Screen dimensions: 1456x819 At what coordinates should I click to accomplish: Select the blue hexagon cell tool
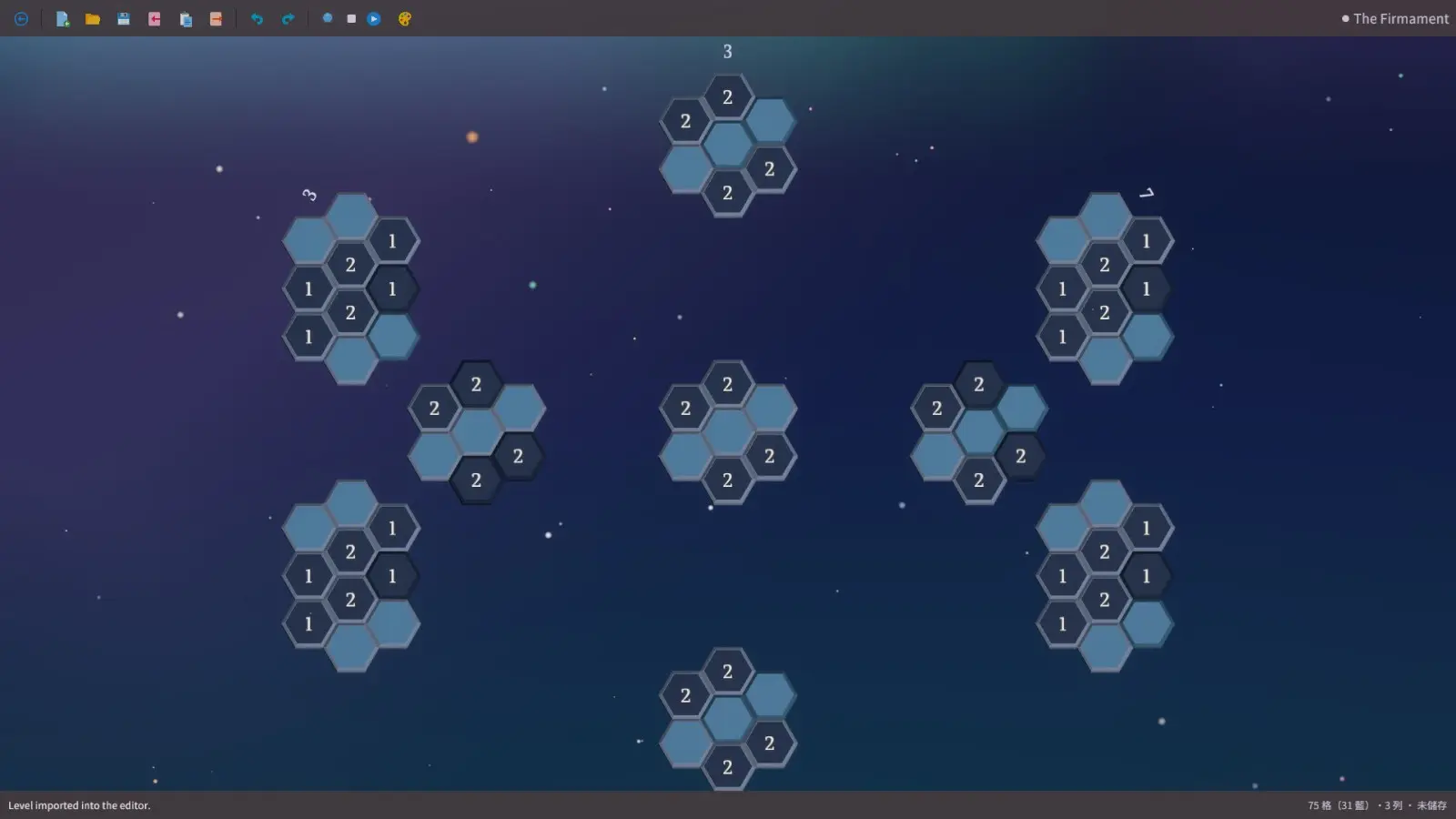[x=328, y=18]
